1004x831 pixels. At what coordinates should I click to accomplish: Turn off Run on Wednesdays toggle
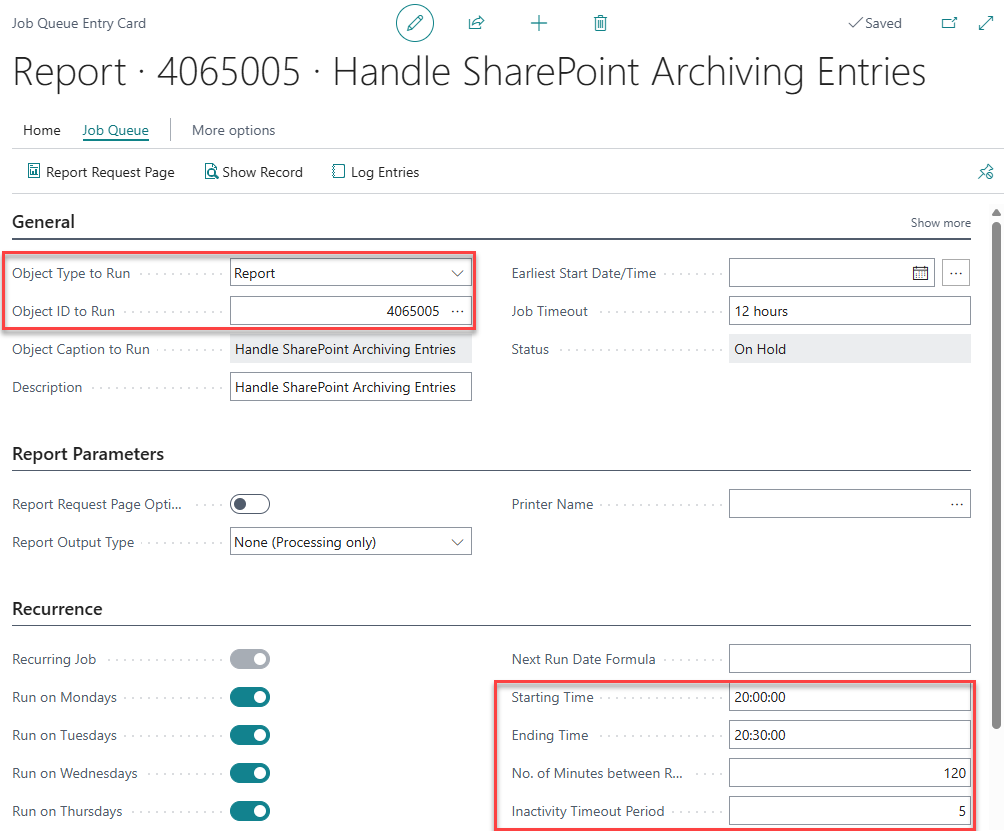(250, 773)
